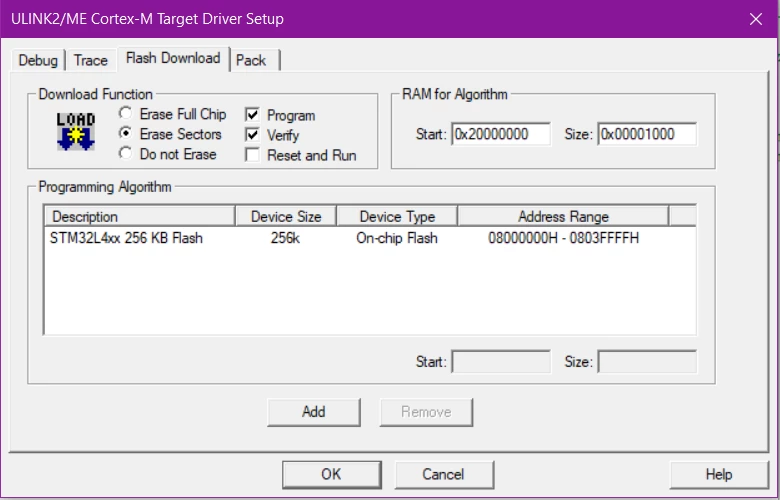This screenshot has height=500, width=780.
Task: Toggle the Program checkbox
Action: (x=253, y=115)
